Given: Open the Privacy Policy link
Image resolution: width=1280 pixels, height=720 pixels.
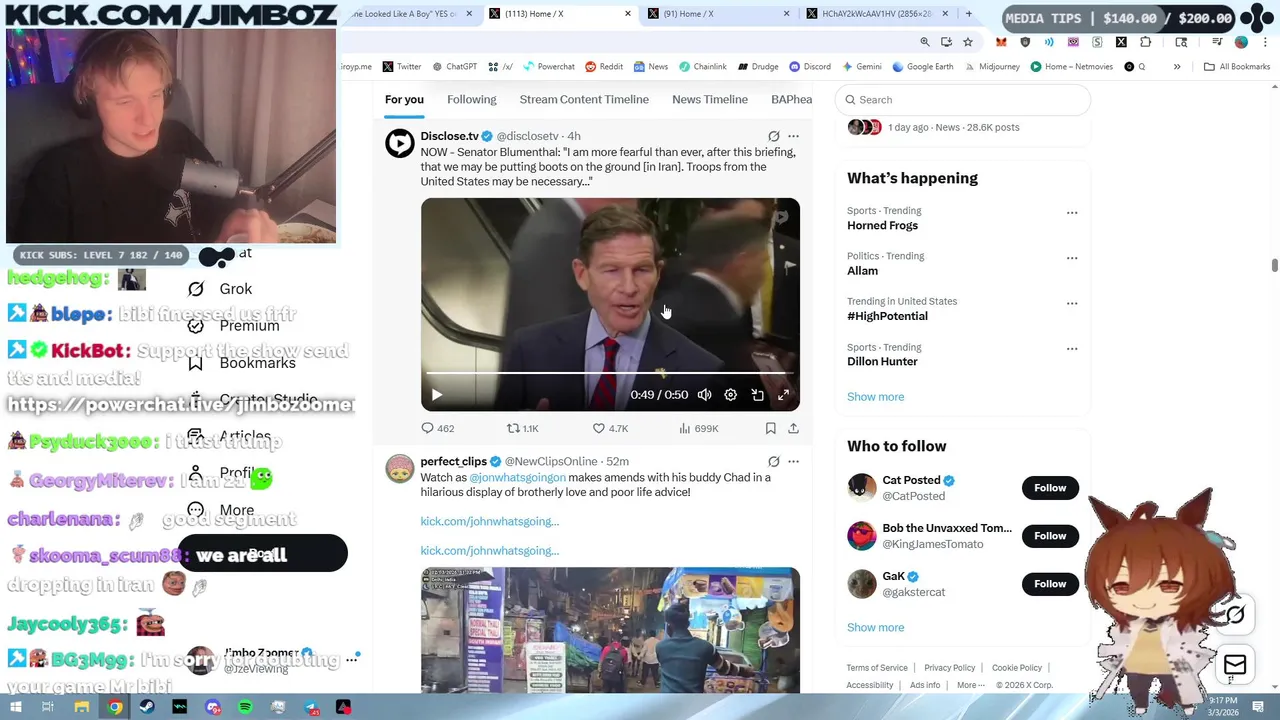Looking at the screenshot, I should (x=949, y=668).
